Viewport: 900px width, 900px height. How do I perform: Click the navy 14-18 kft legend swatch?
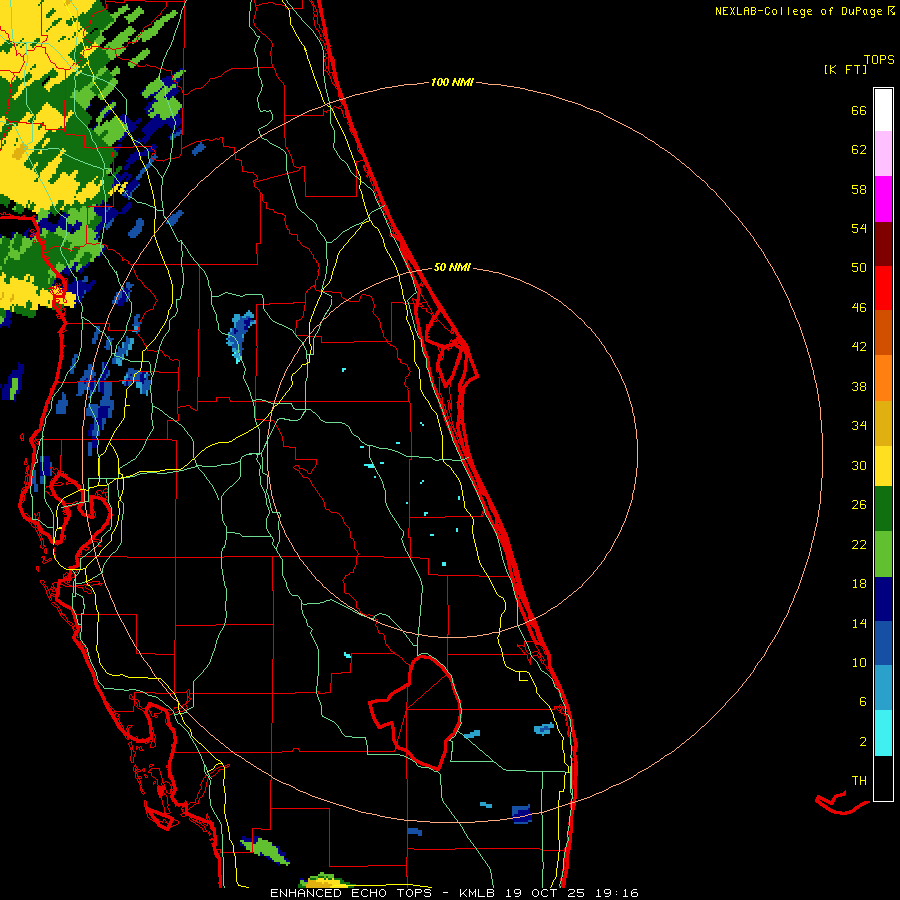tap(883, 599)
